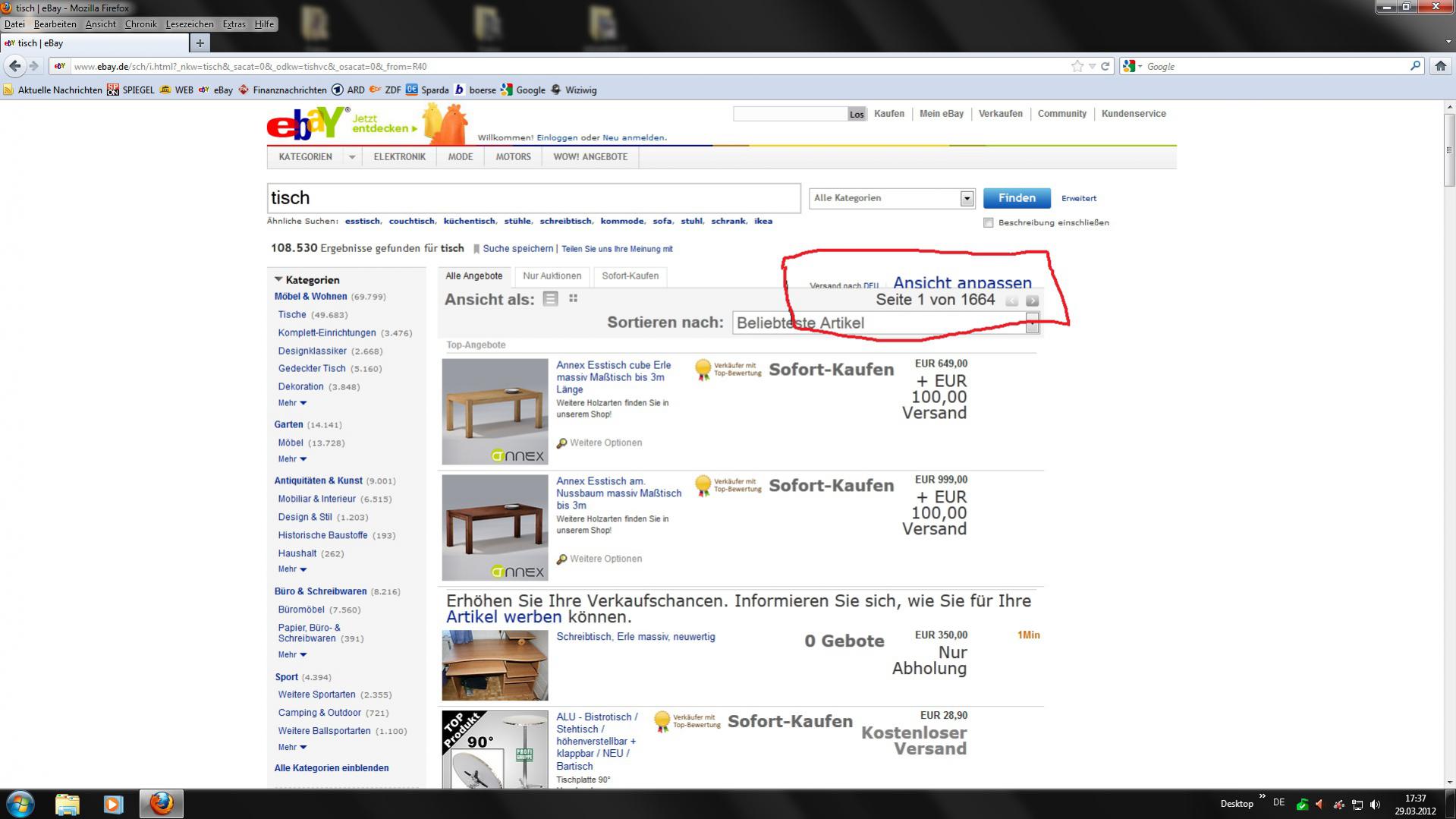This screenshot has width=1456, height=819.
Task: Collapse the Kategorien sidebar section
Action: pyautogui.click(x=278, y=279)
